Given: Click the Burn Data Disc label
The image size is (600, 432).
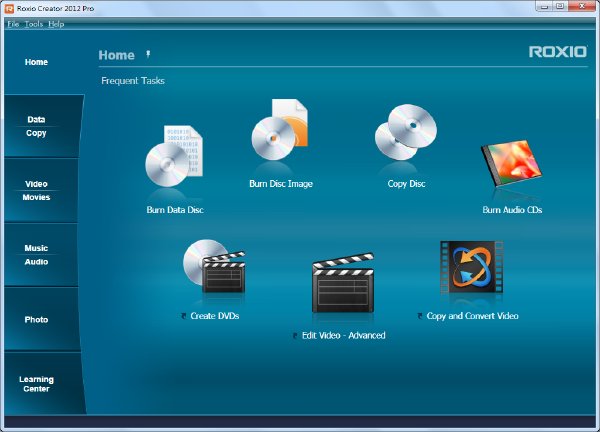Looking at the screenshot, I should pos(175,210).
